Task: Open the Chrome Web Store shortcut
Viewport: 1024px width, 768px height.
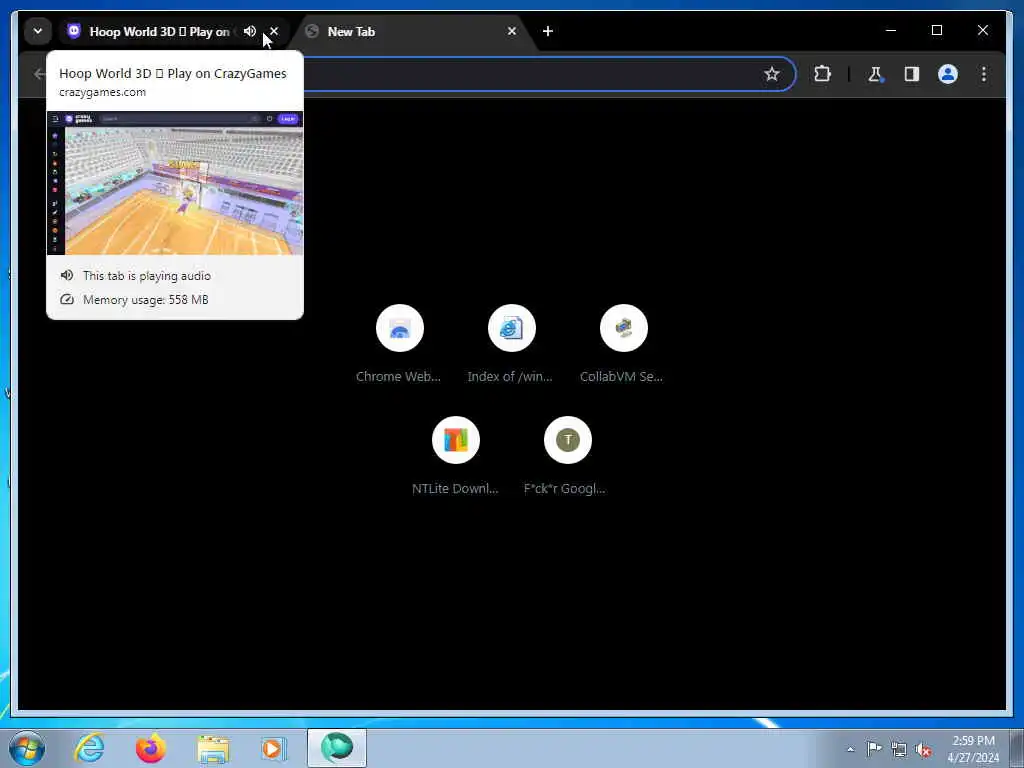Action: click(x=399, y=344)
